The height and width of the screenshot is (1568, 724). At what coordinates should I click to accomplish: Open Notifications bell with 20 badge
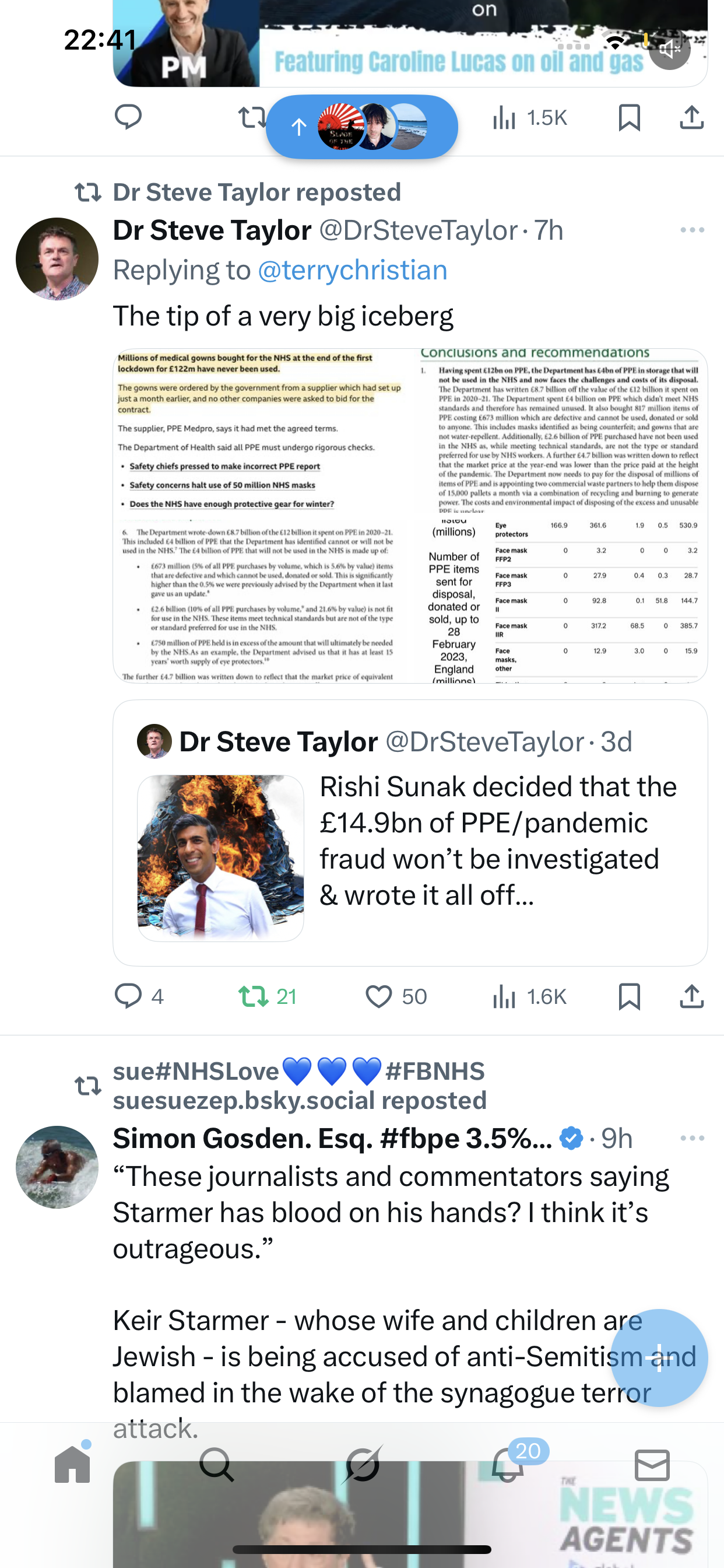pos(508,1464)
